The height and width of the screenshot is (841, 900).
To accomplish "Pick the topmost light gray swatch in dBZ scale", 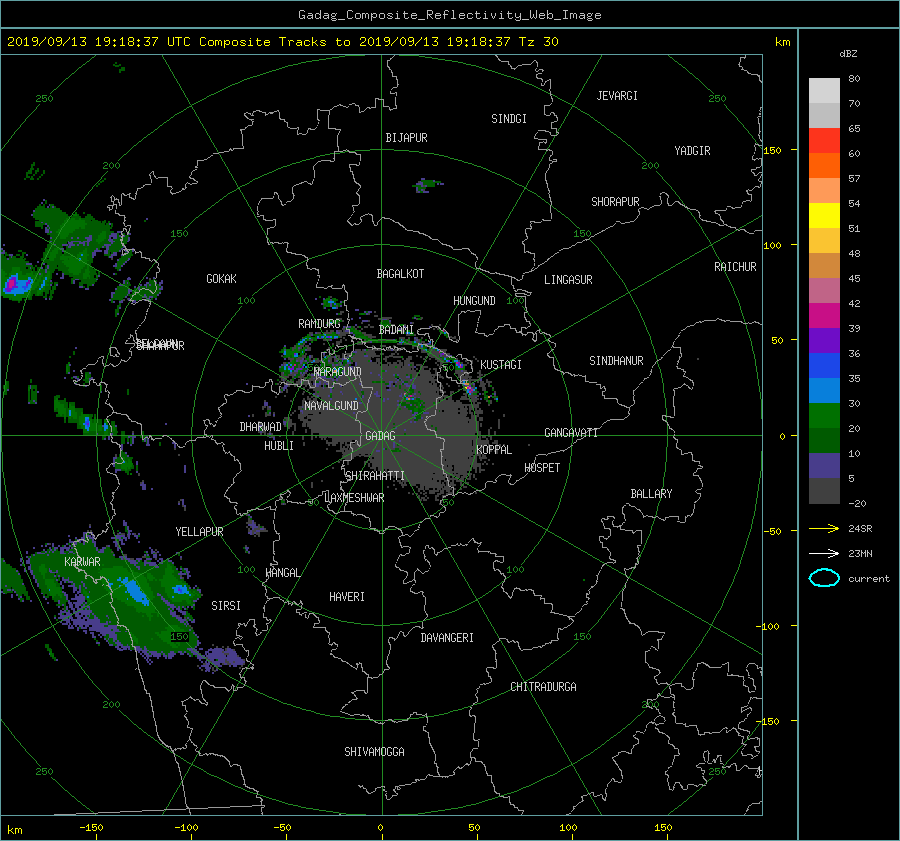I will pos(824,91).
